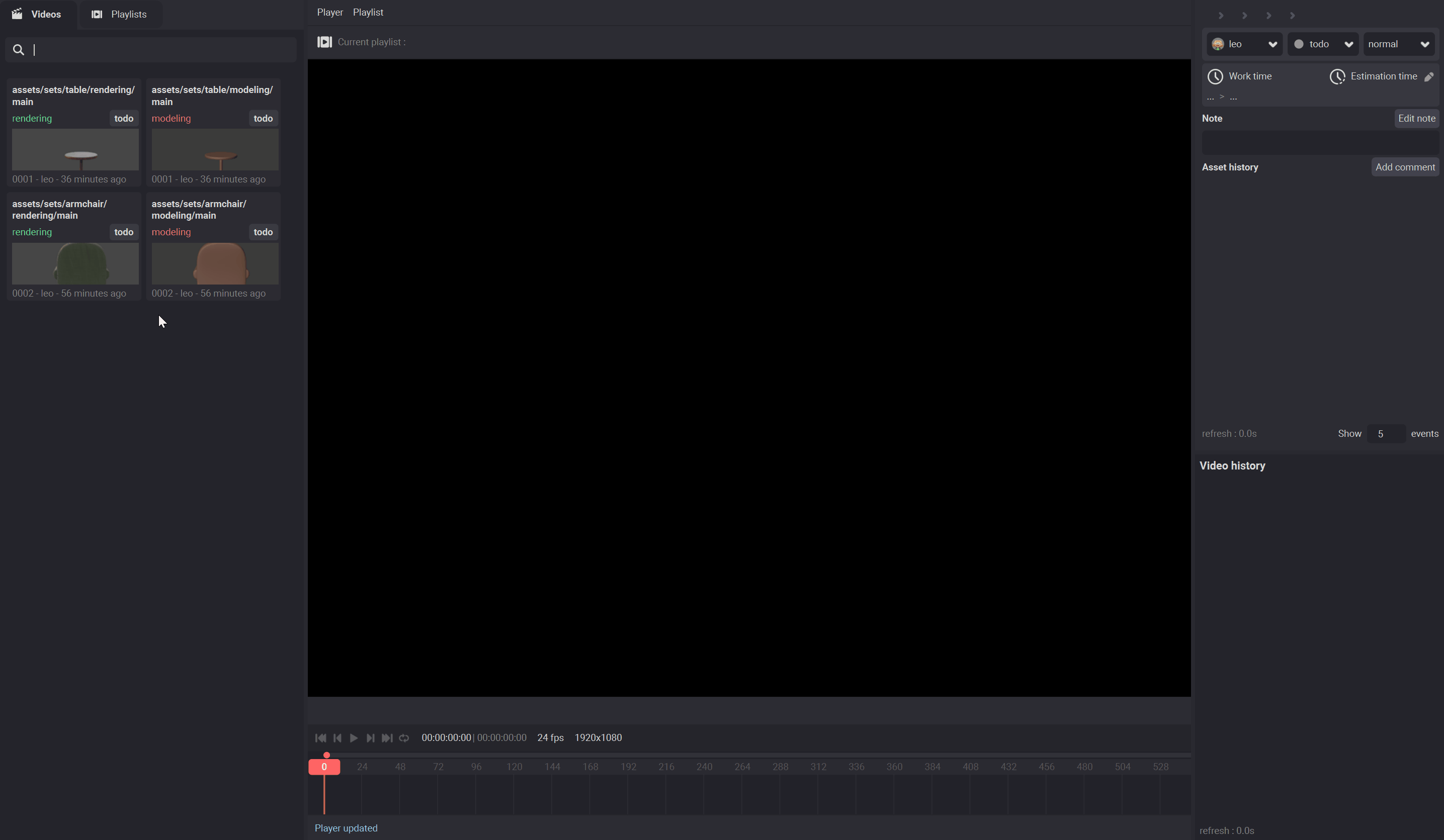Open the Player menu
Viewport: 1444px width, 840px height.
(329, 12)
